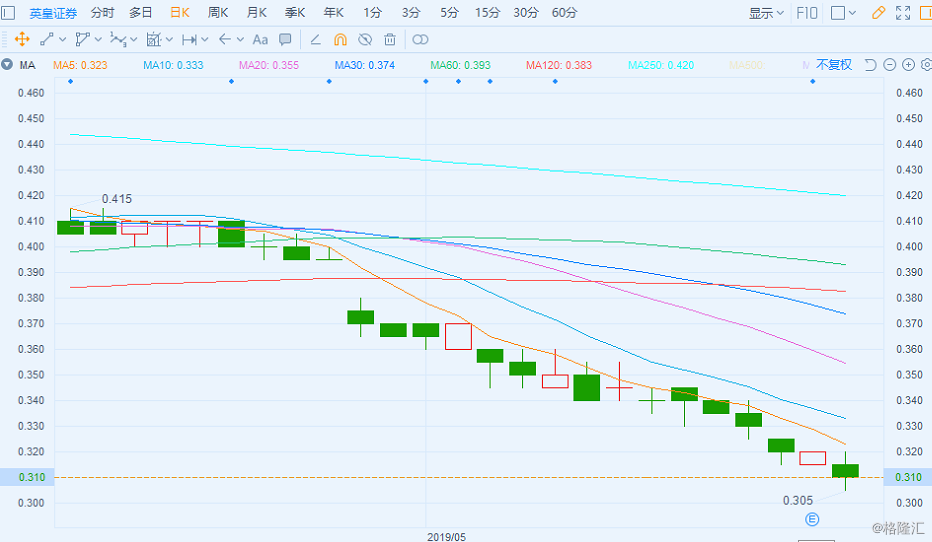
Task: Open the F10 company info
Action: tap(806, 13)
